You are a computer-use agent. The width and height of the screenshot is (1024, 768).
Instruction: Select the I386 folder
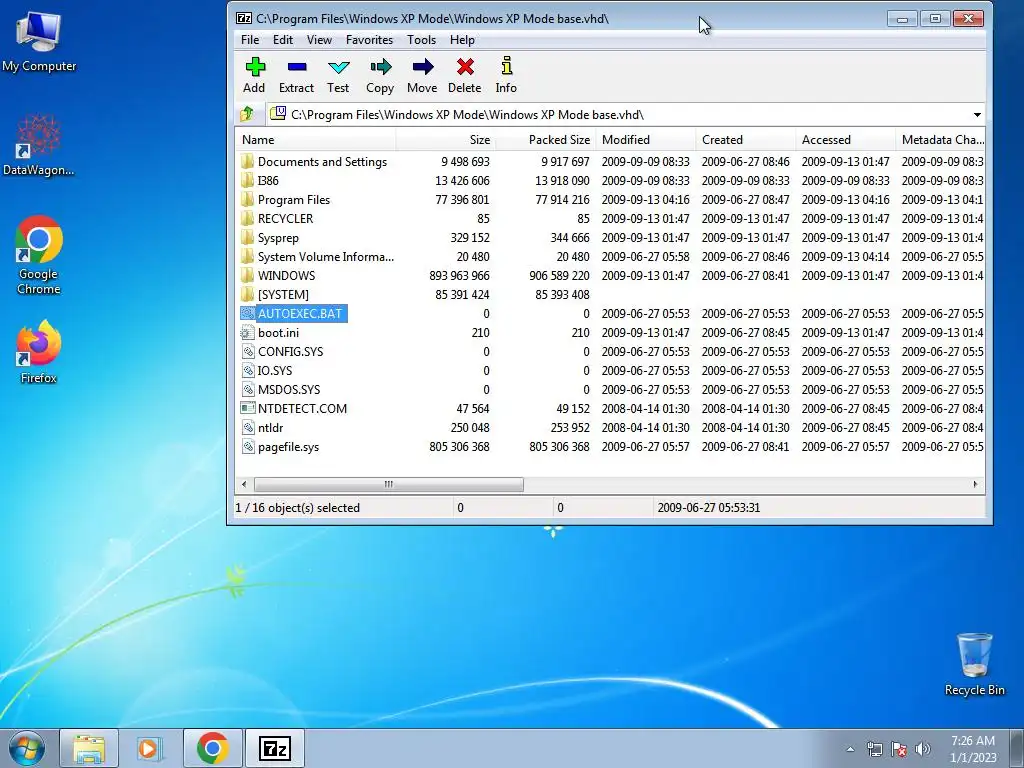259,180
